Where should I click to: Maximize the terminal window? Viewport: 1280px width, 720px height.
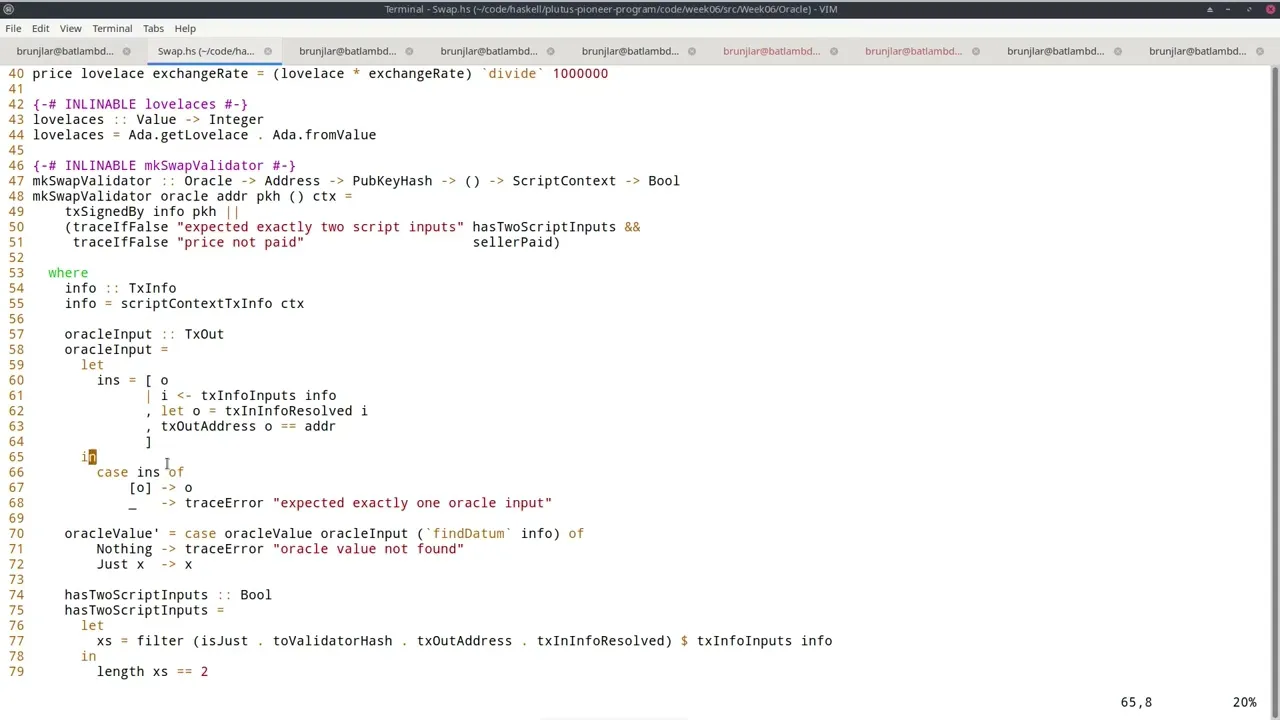point(1250,9)
